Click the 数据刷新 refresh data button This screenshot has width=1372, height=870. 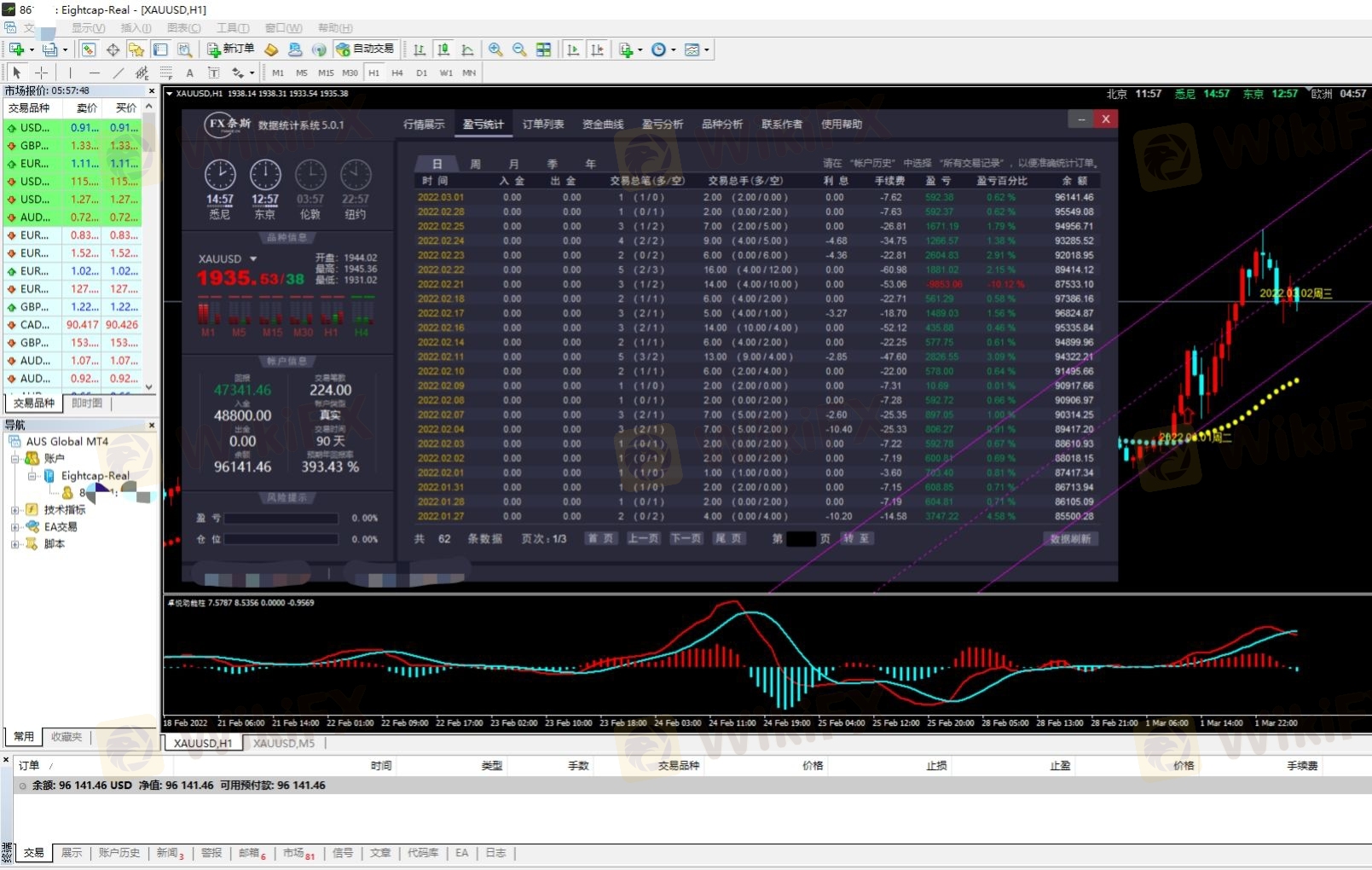coord(1070,539)
